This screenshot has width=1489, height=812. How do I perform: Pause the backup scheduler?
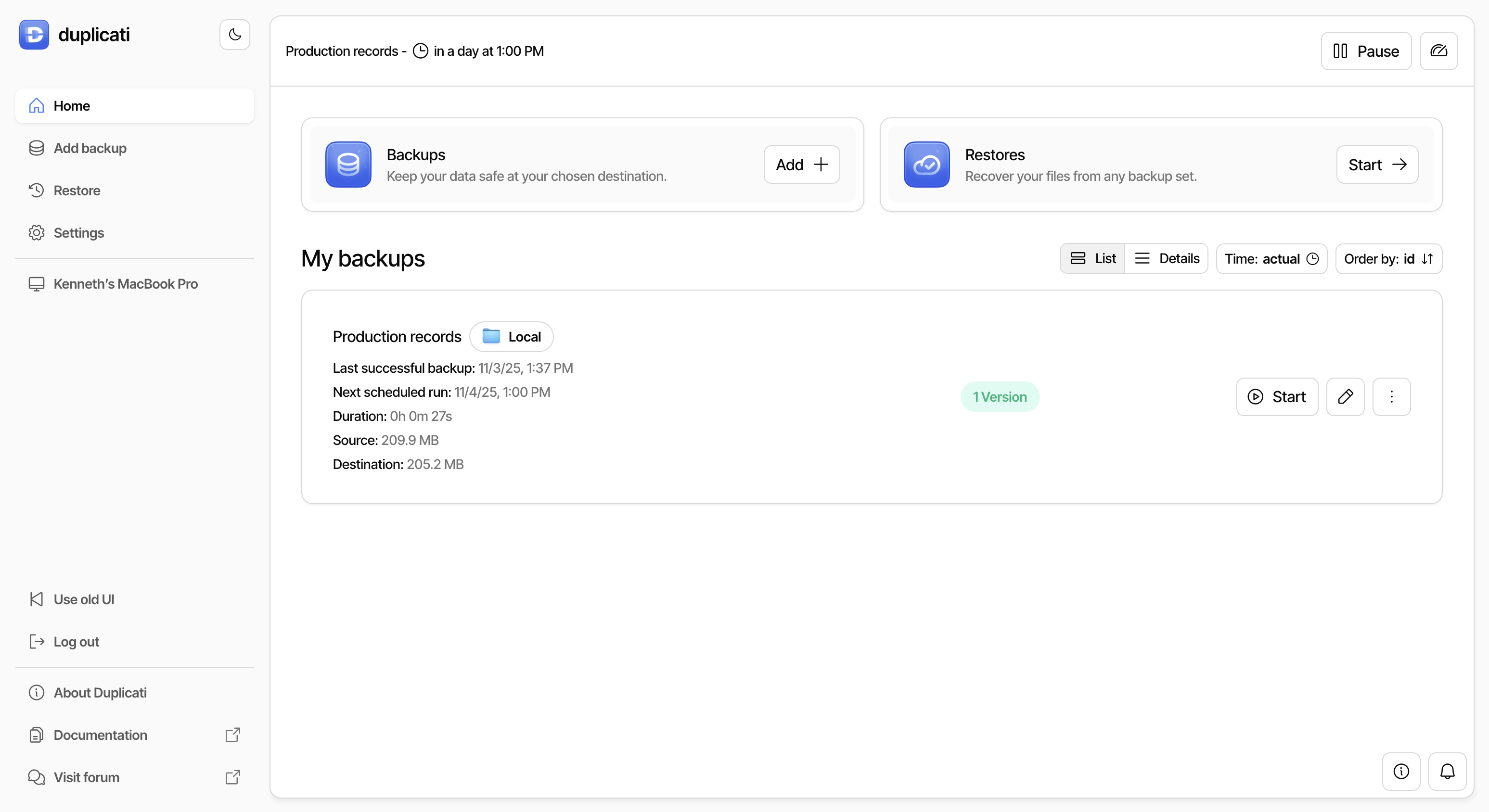pos(1365,51)
